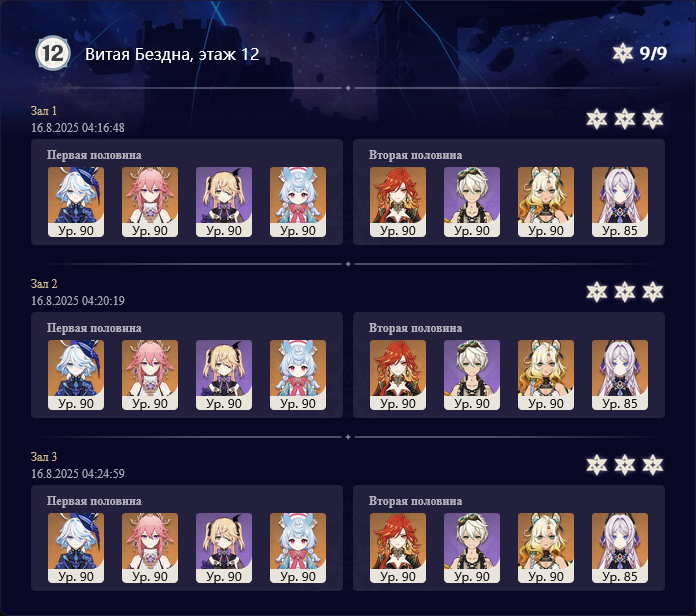Click the floor 12 badge icon
696x616 pixels.
point(53,53)
